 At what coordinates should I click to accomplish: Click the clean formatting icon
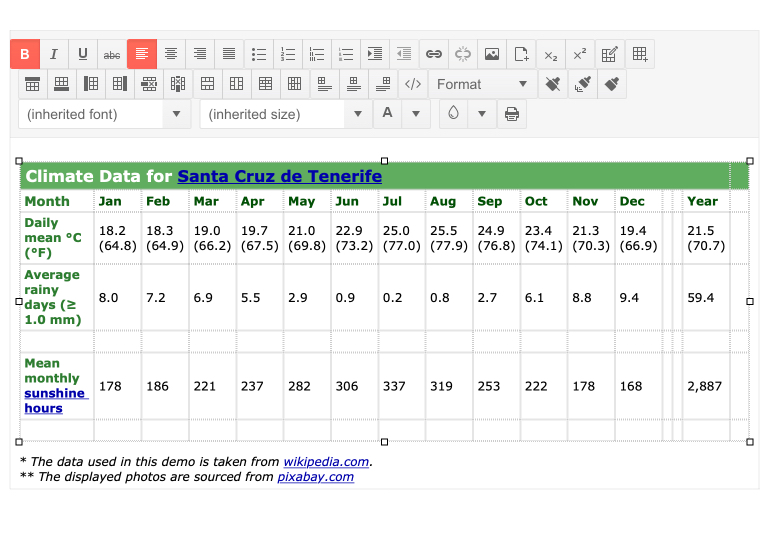tap(553, 84)
